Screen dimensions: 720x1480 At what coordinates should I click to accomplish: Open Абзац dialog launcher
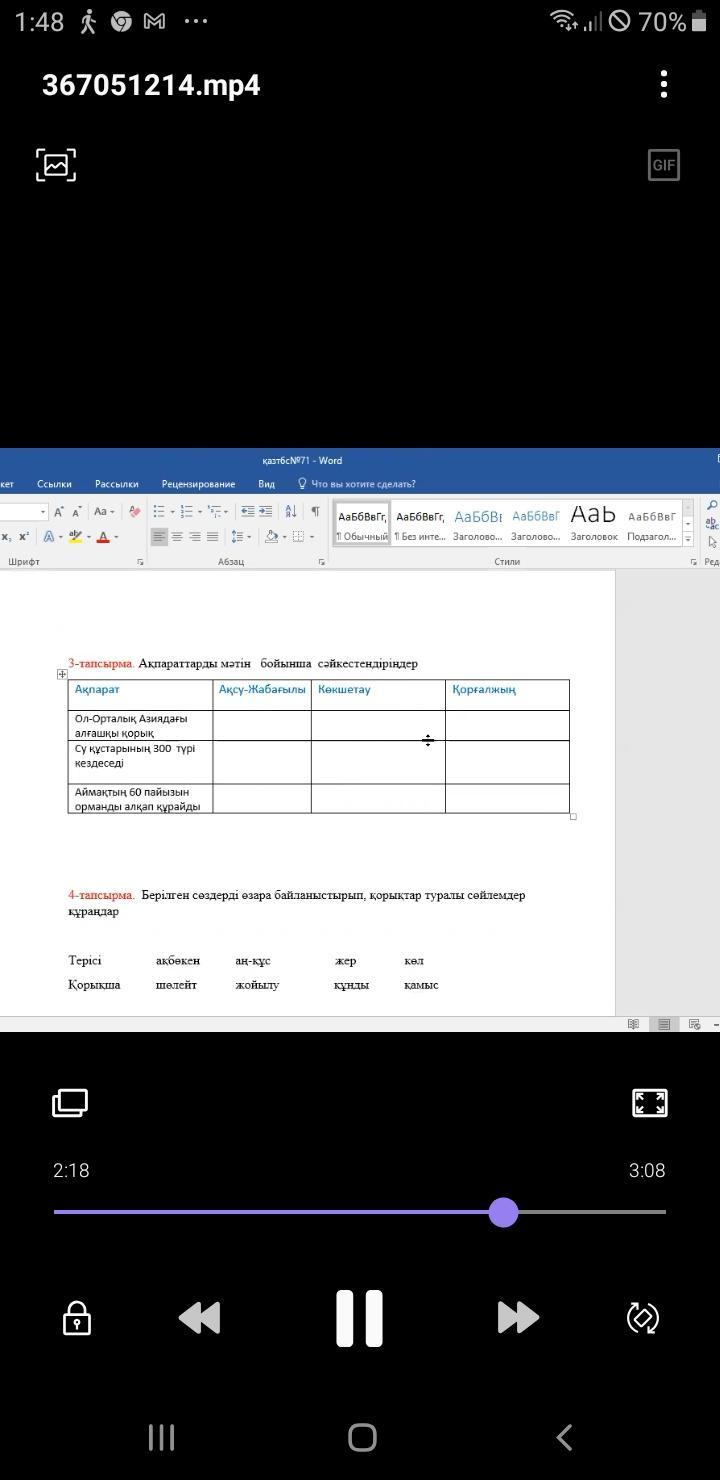click(x=321, y=562)
